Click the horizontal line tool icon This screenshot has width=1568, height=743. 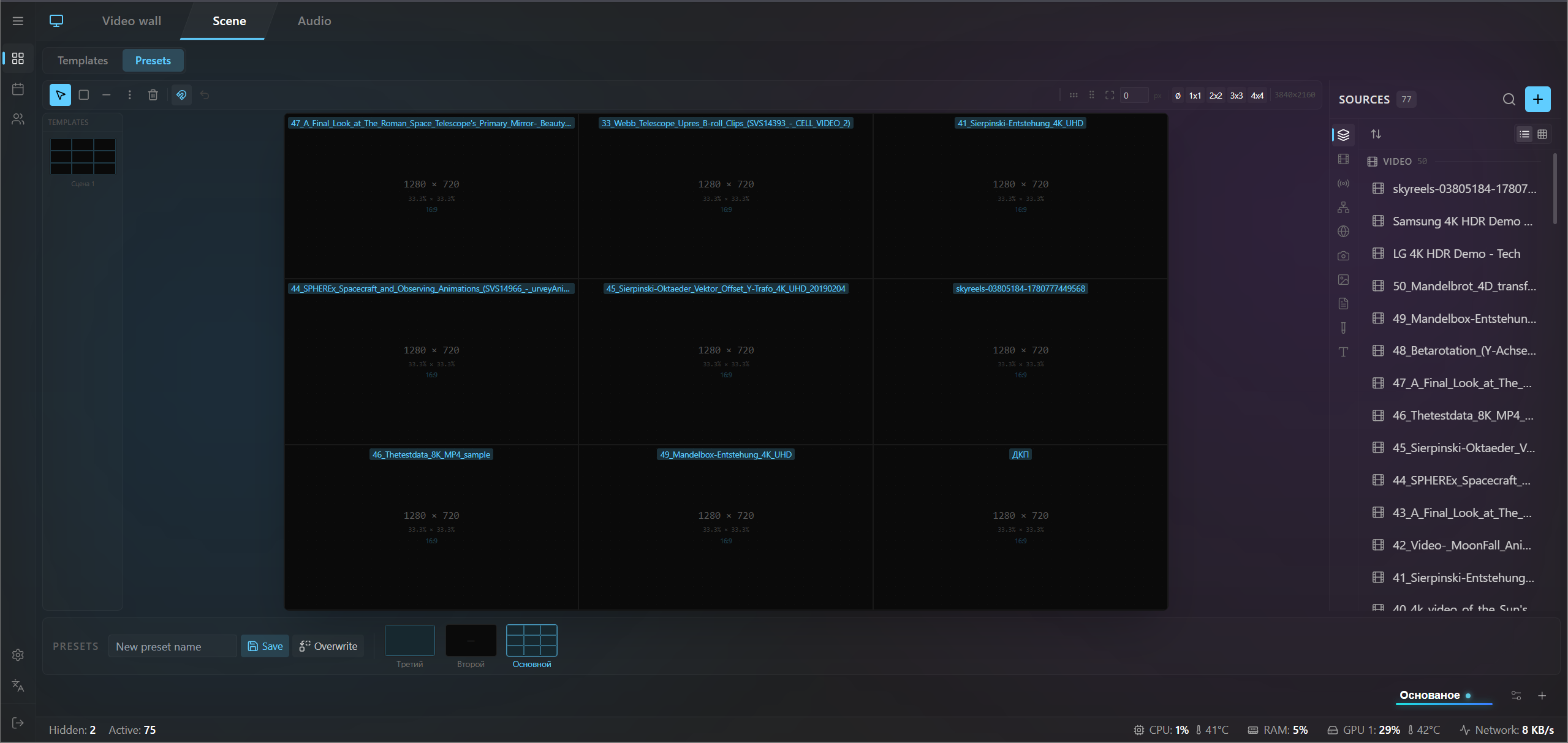point(107,95)
